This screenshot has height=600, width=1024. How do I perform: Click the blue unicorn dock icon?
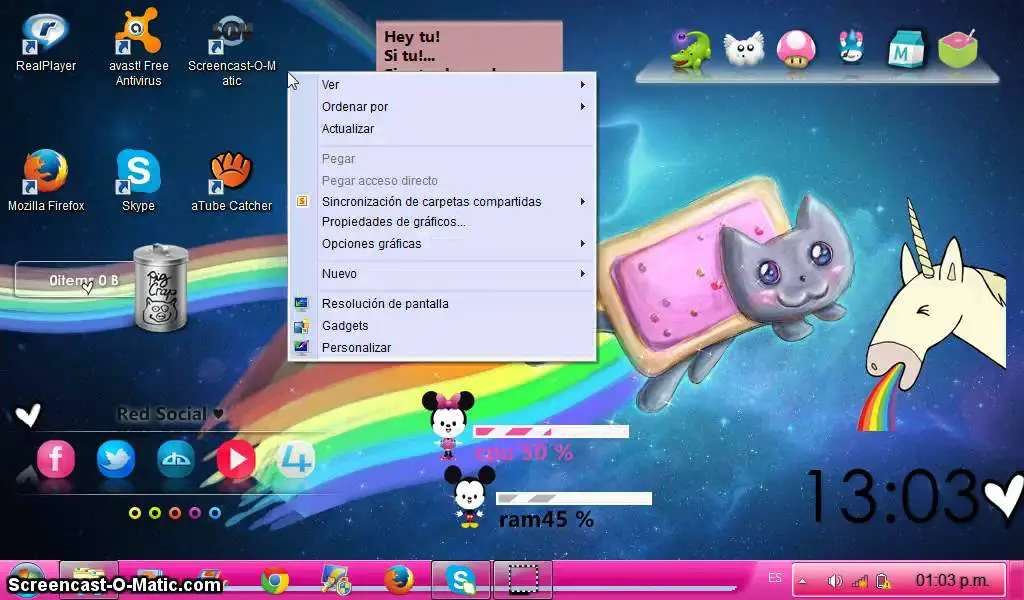click(x=850, y=48)
